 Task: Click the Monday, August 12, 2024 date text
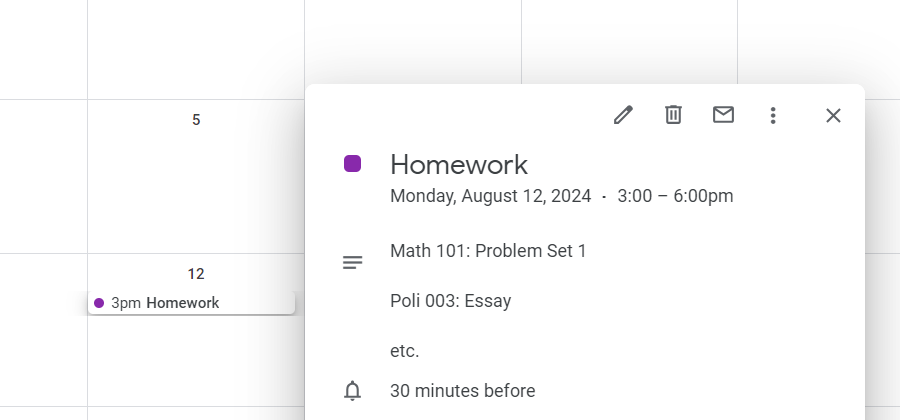490,196
